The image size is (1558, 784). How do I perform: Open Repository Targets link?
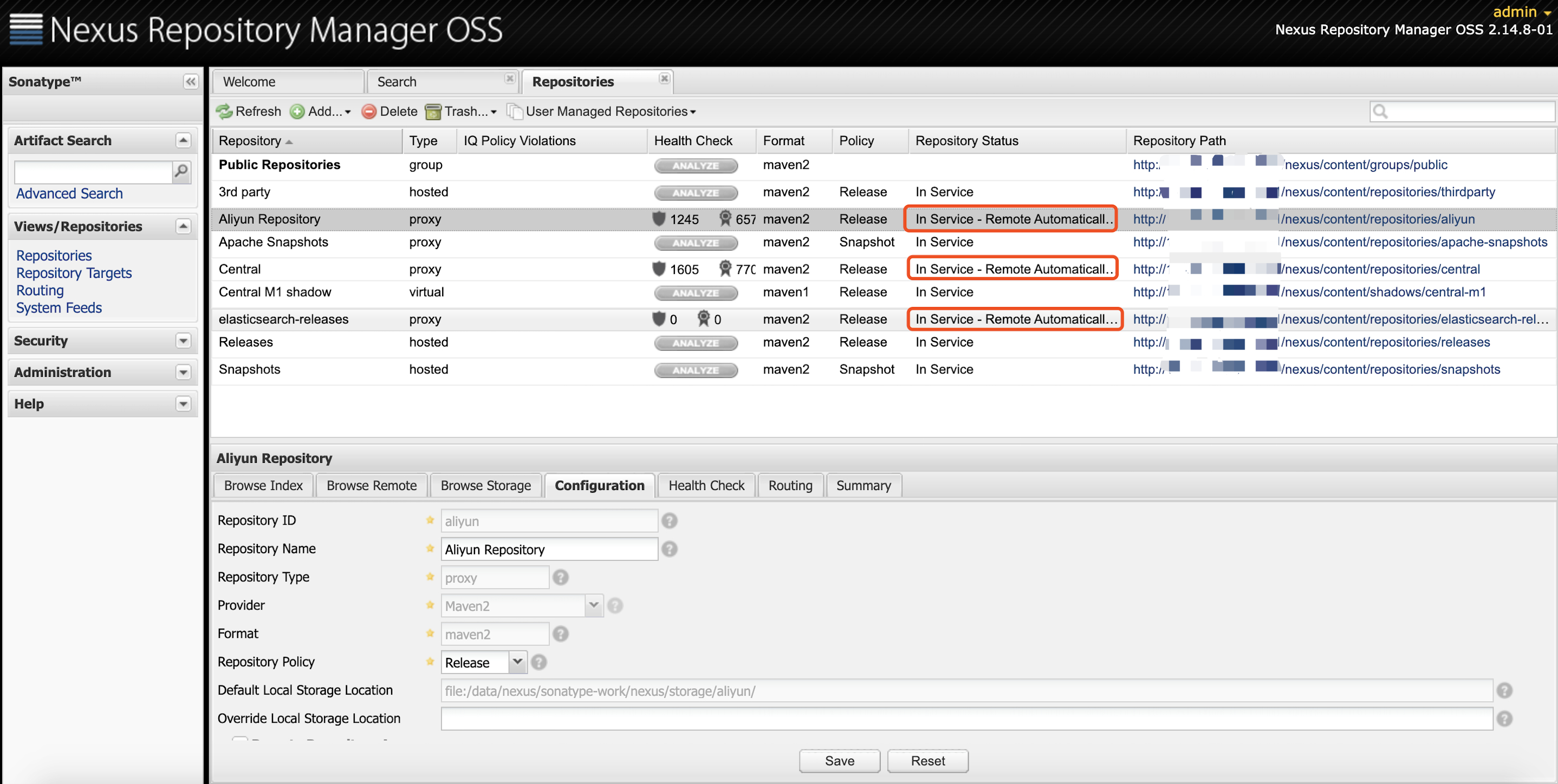[x=74, y=273]
